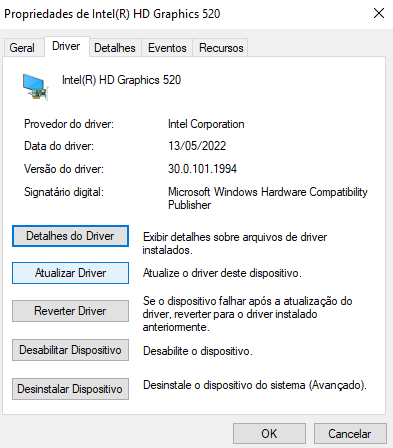Click the Data do driver label

tap(59, 146)
